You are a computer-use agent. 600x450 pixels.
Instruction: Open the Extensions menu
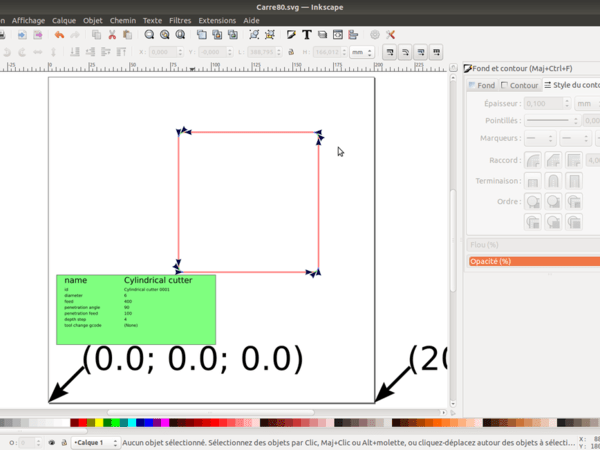(217, 20)
